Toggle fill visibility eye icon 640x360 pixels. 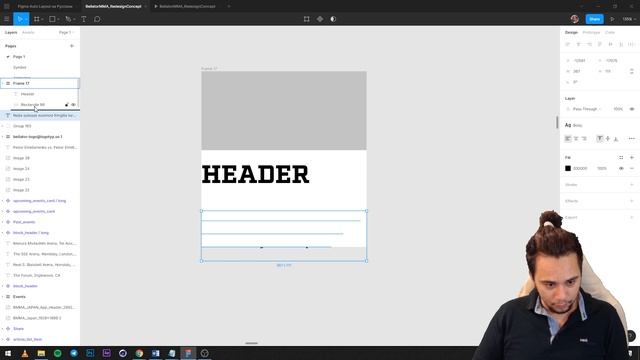coord(621,168)
